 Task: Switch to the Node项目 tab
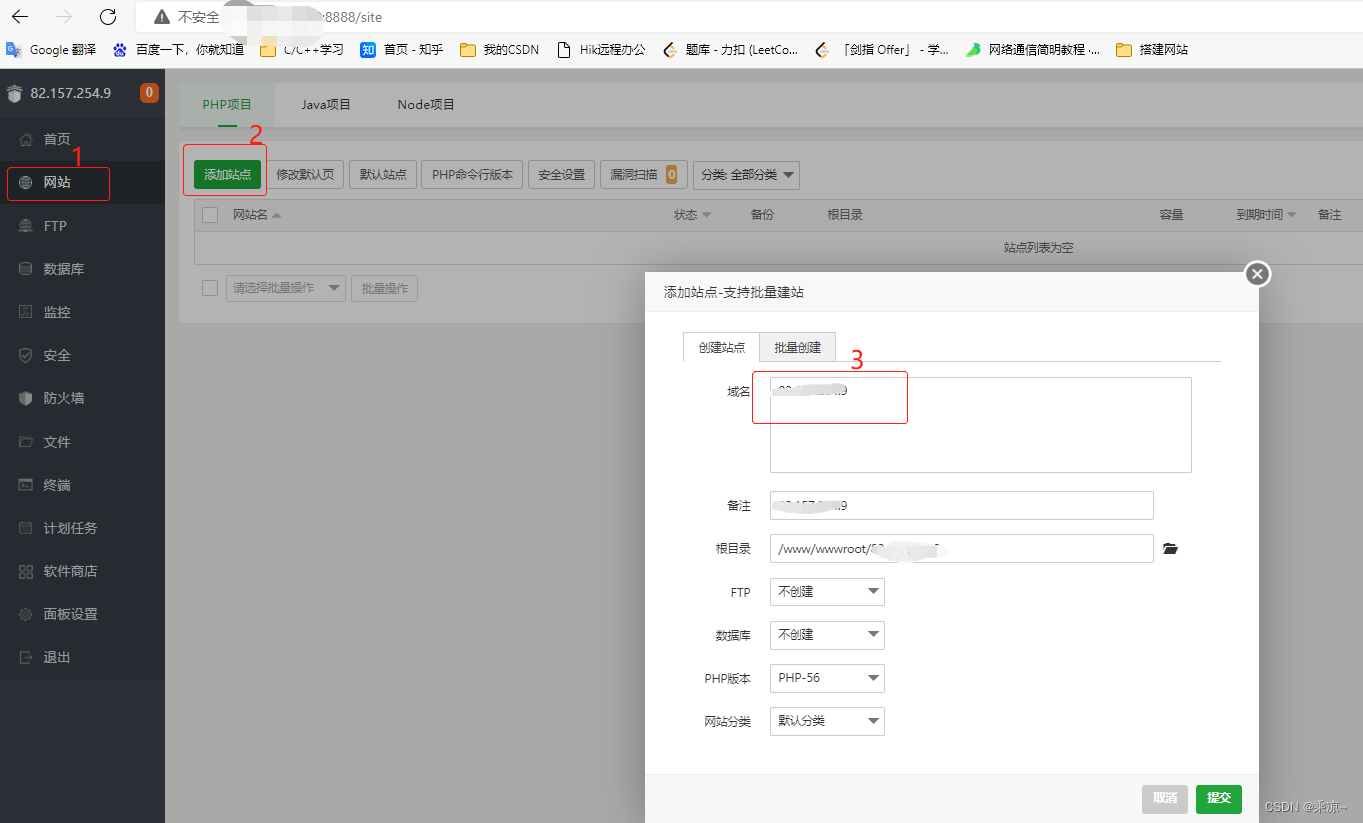point(426,104)
